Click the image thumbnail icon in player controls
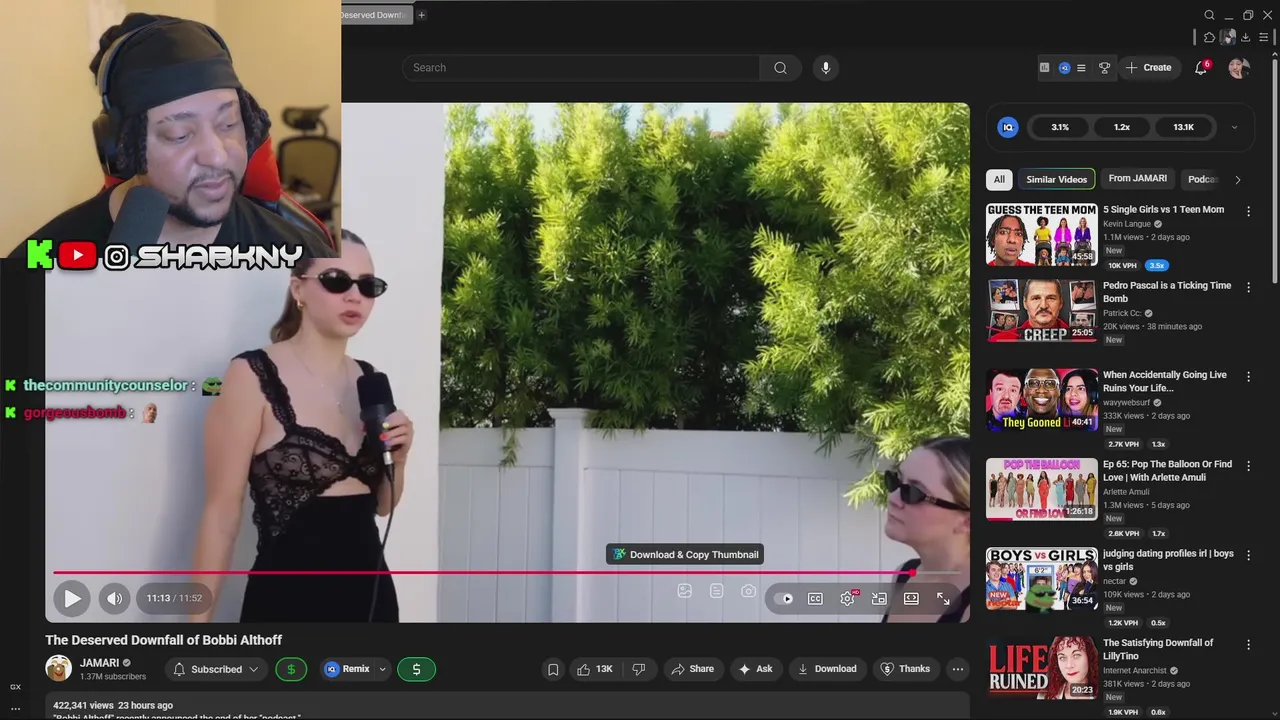Viewport: 1280px width, 720px height. point(685,591)
